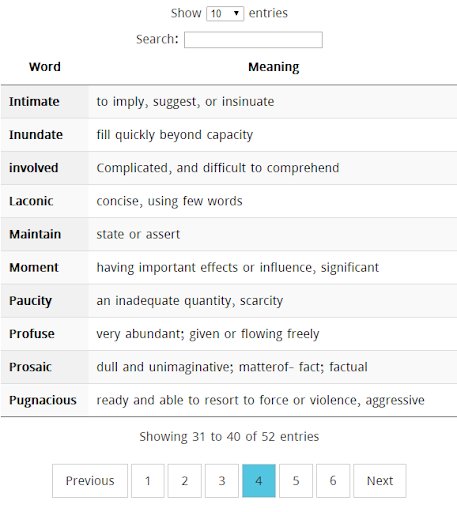The width and height of the screenshot is (457, 512).
Task: Jump to page 6
Action: click(333, 481)
